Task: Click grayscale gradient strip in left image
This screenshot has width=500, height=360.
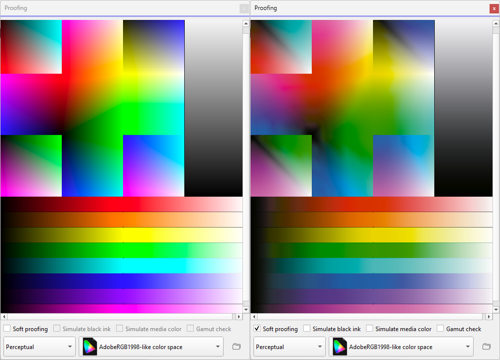Action: tap(214, 108)
